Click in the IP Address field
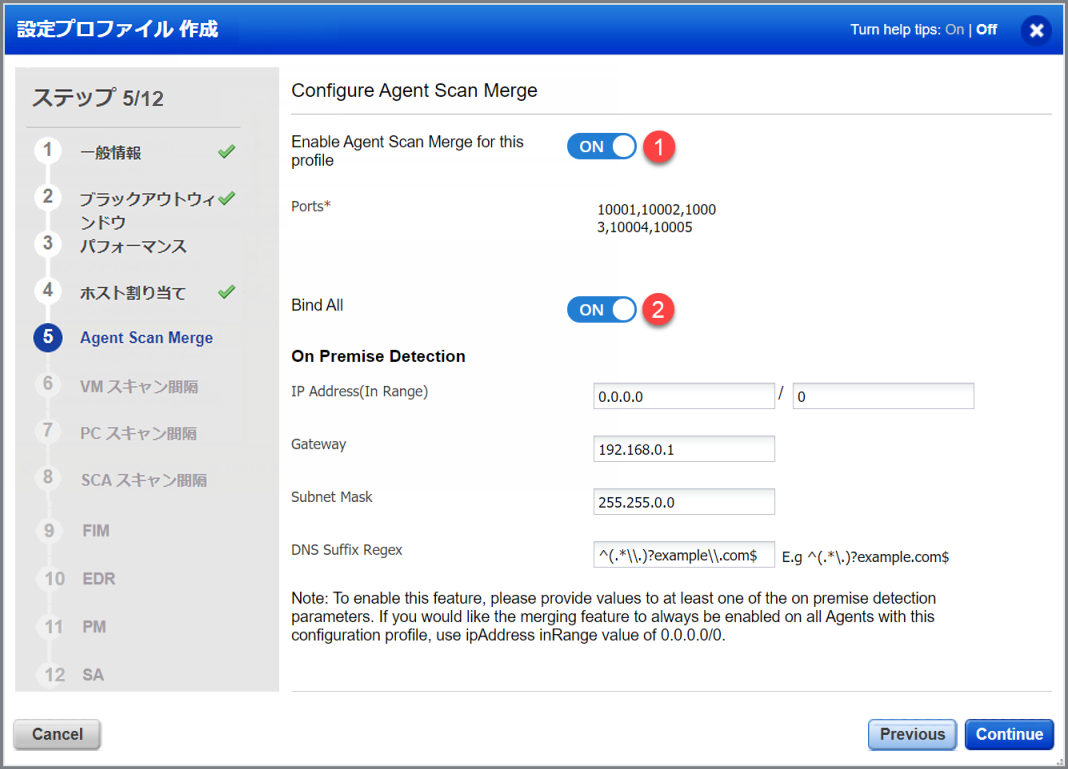1068x769 pixels. coord(683,396)
